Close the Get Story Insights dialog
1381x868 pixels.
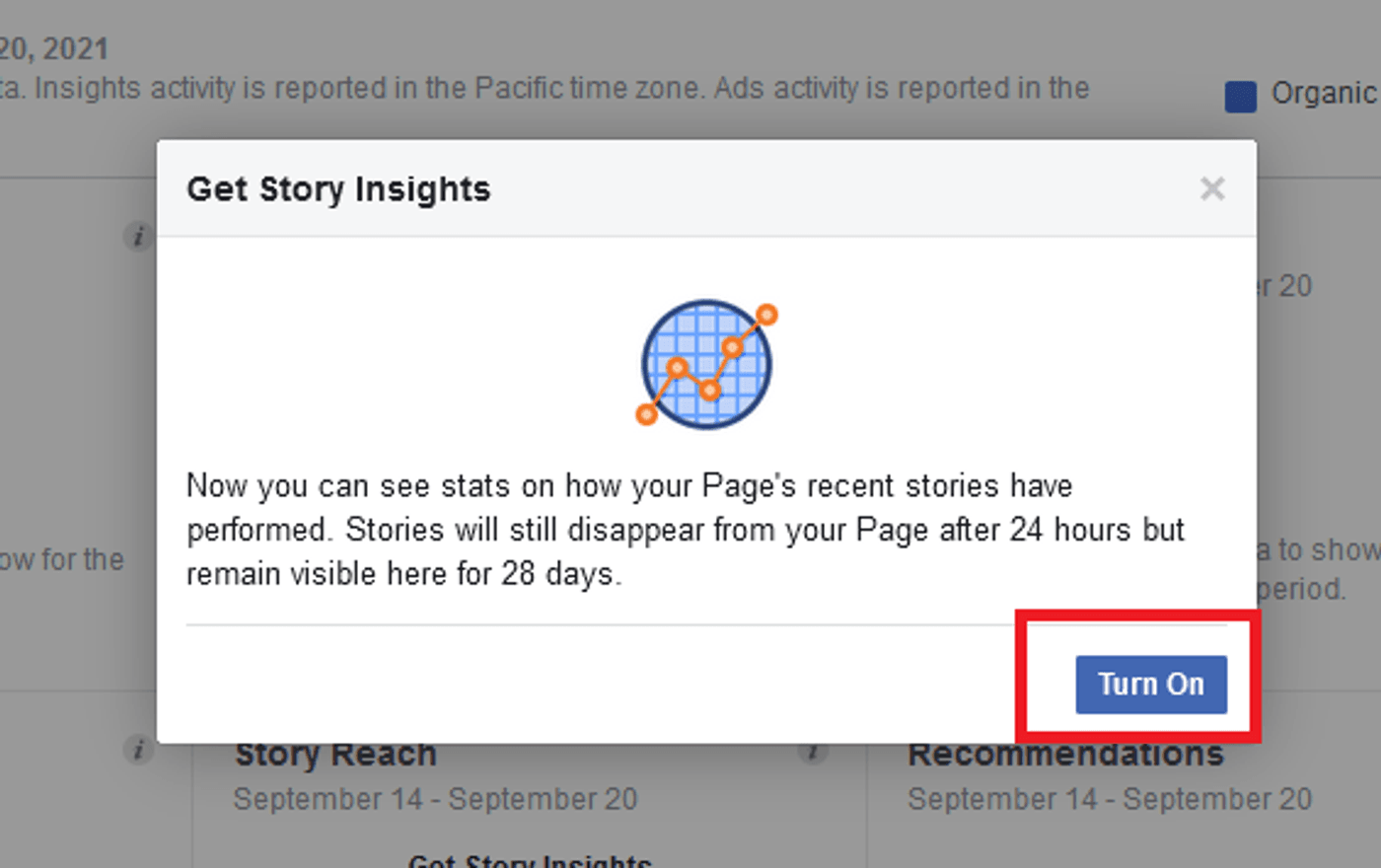click(x=1212, y=188)
